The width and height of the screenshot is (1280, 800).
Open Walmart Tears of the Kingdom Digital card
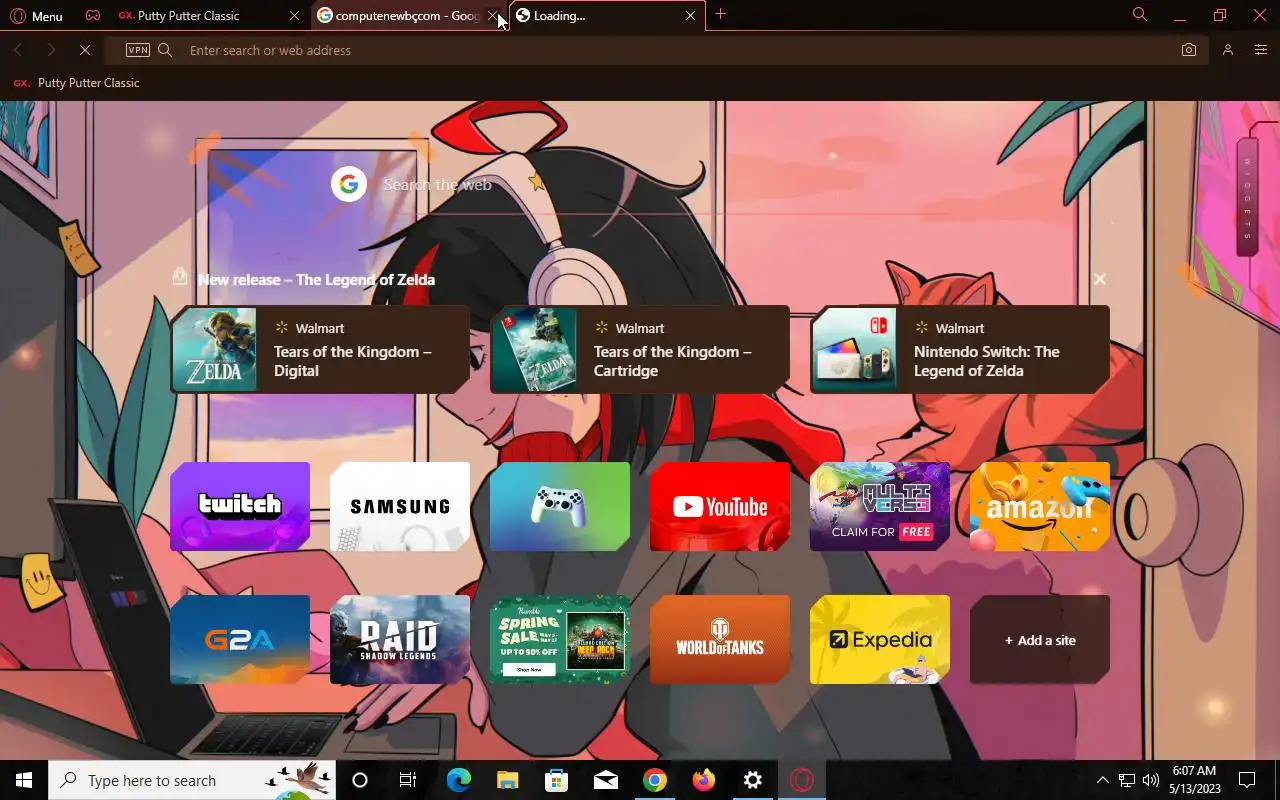pos(320,349)
